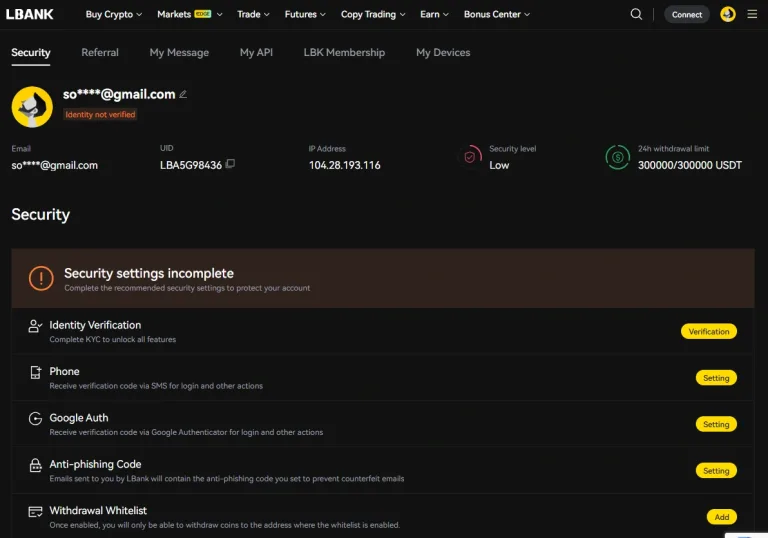Click Verification button for Identity Verification
The height and width of the screenshot is (538, 768).
coord(709,331)
